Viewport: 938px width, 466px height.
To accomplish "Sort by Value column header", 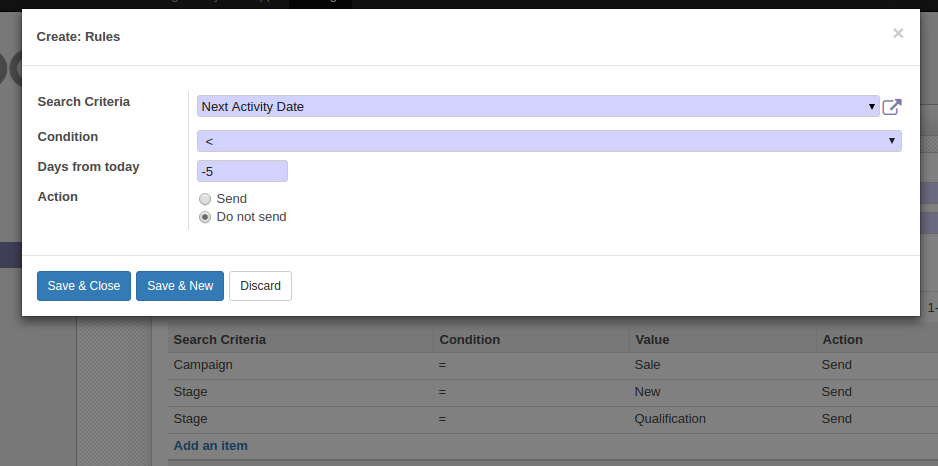I will tap(652, 340).
